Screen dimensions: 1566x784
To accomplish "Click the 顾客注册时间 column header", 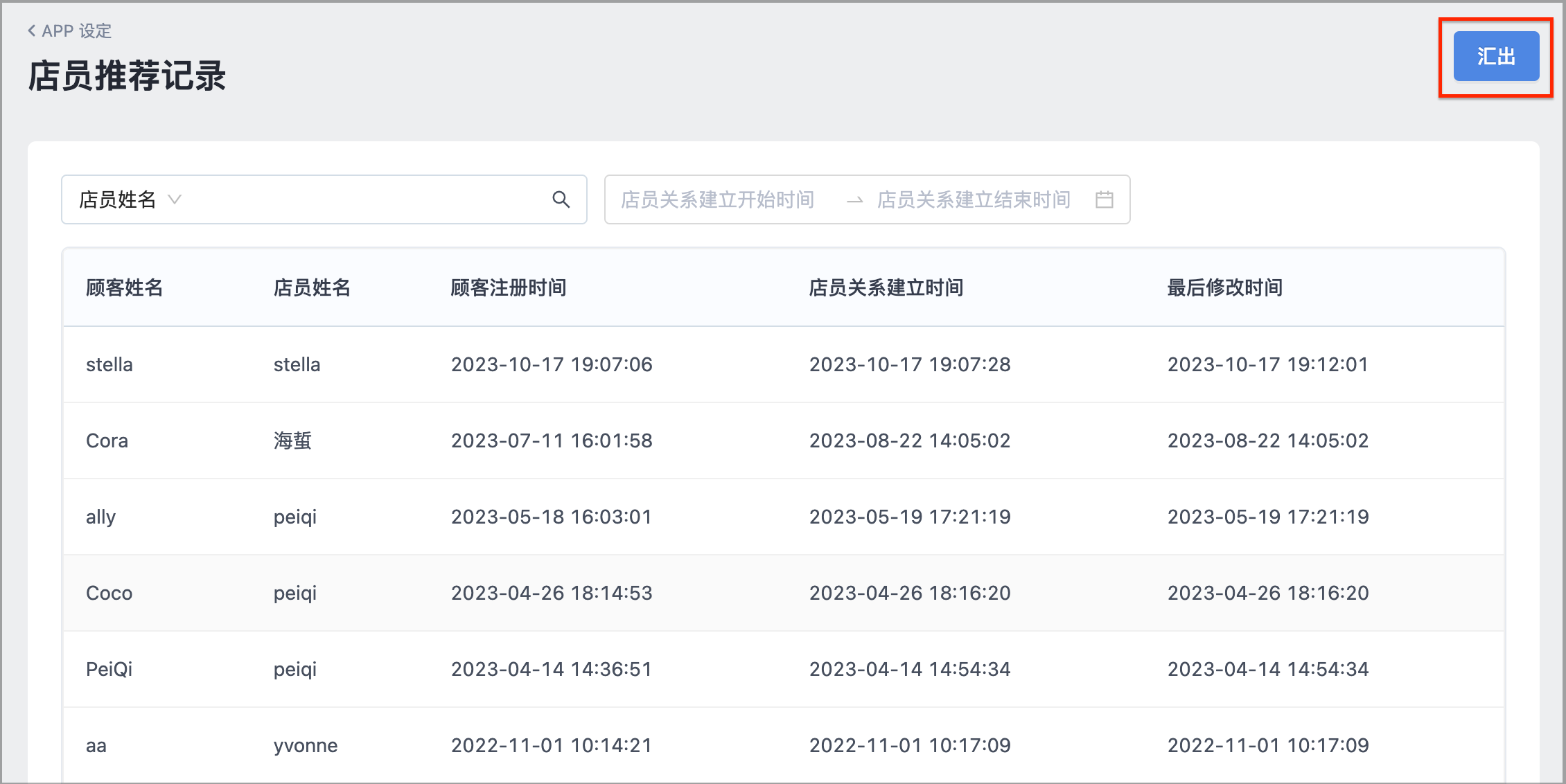I will pyautogui.click(x=509, y=287).
